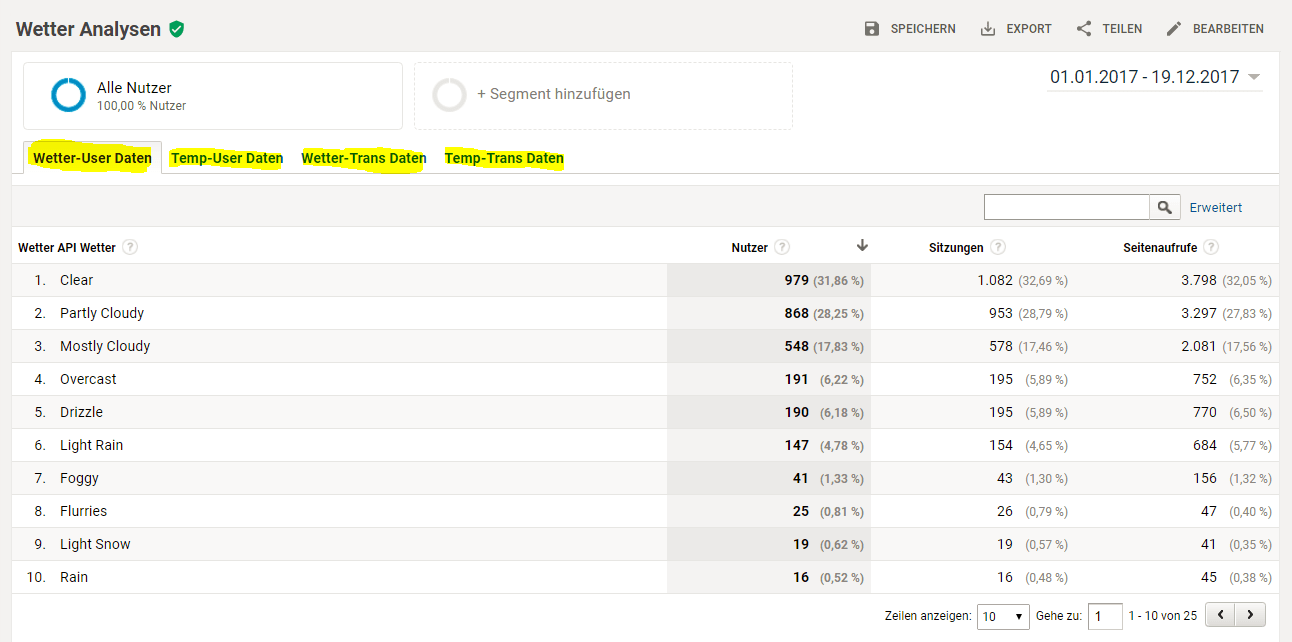
Task: Switch to Wetter-Trans Daten tab
Action: coord(364,158)
